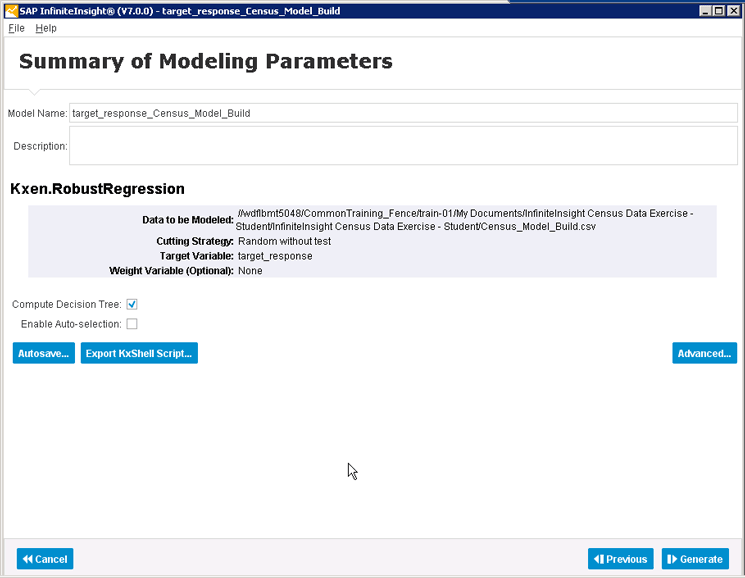The image size is (745, 578).
Task: Open the File menu
Action: (16, 28)
